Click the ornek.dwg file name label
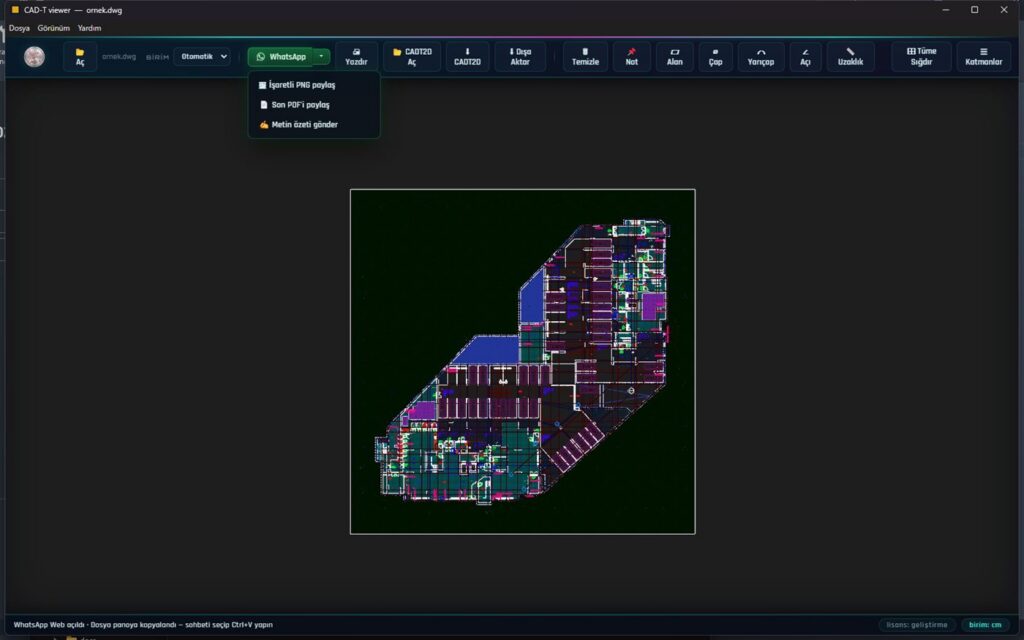This screenshot has height=640, width=1024. [119, 57]
